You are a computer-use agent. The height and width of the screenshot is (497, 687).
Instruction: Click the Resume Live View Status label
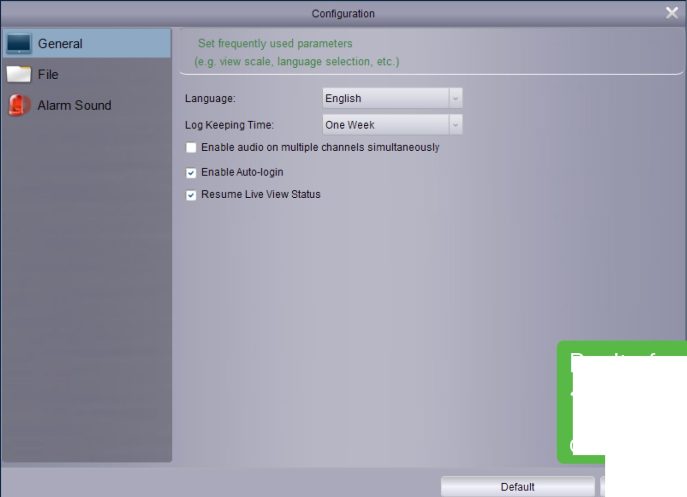(260, 195)
